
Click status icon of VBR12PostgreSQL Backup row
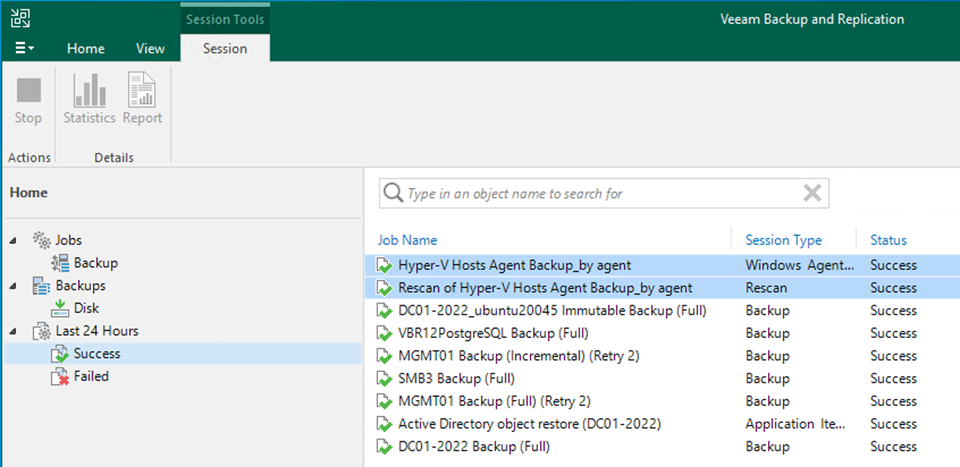click(384, 334)
